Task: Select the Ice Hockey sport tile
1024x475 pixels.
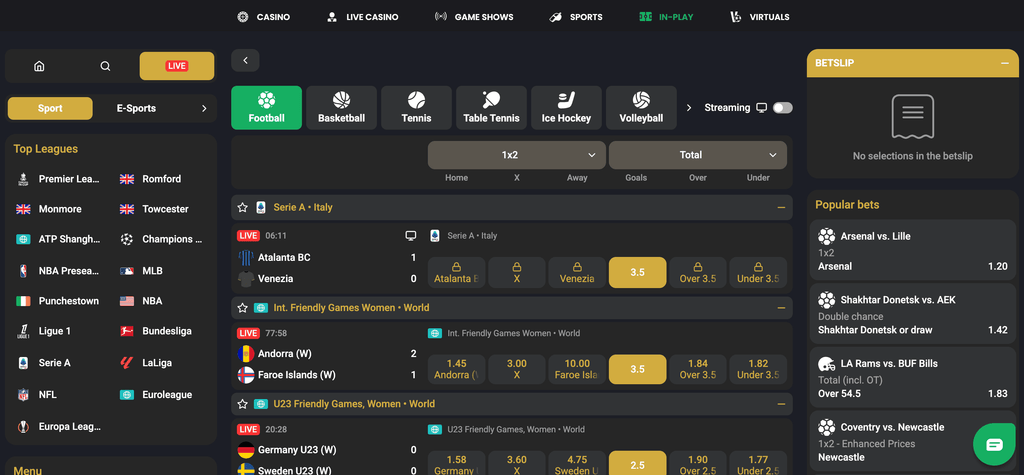Action: (x=566, y=108)
